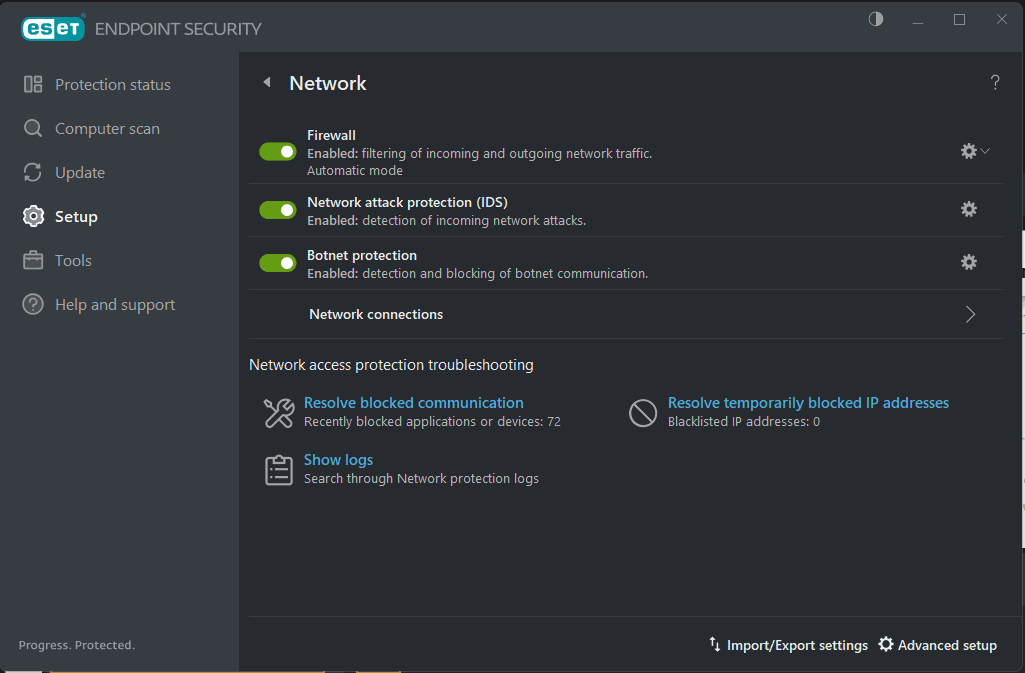
Task: Open Network attack protection (IDS) gear settings
Action: [x=969, y=209]
